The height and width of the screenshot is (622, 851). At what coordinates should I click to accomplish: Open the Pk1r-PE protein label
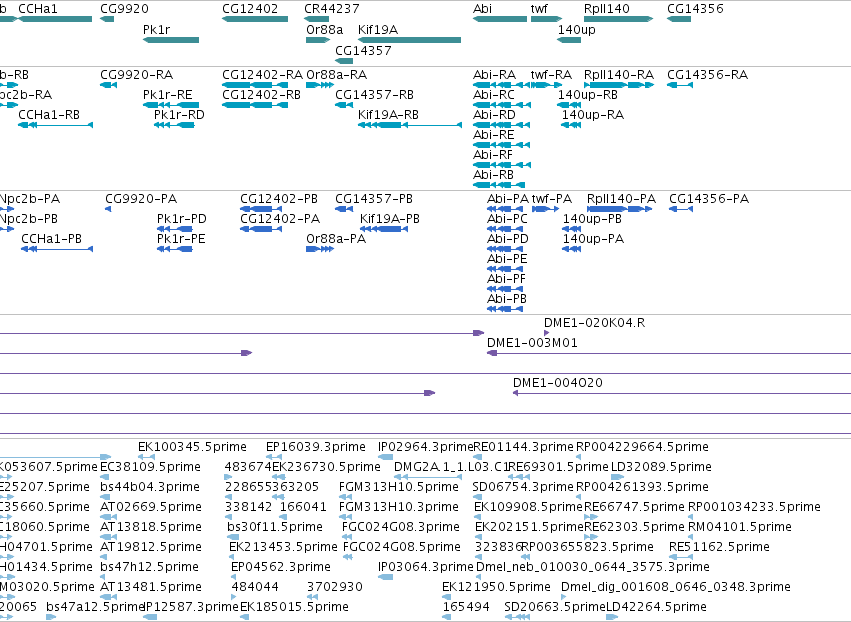[181, 239]
